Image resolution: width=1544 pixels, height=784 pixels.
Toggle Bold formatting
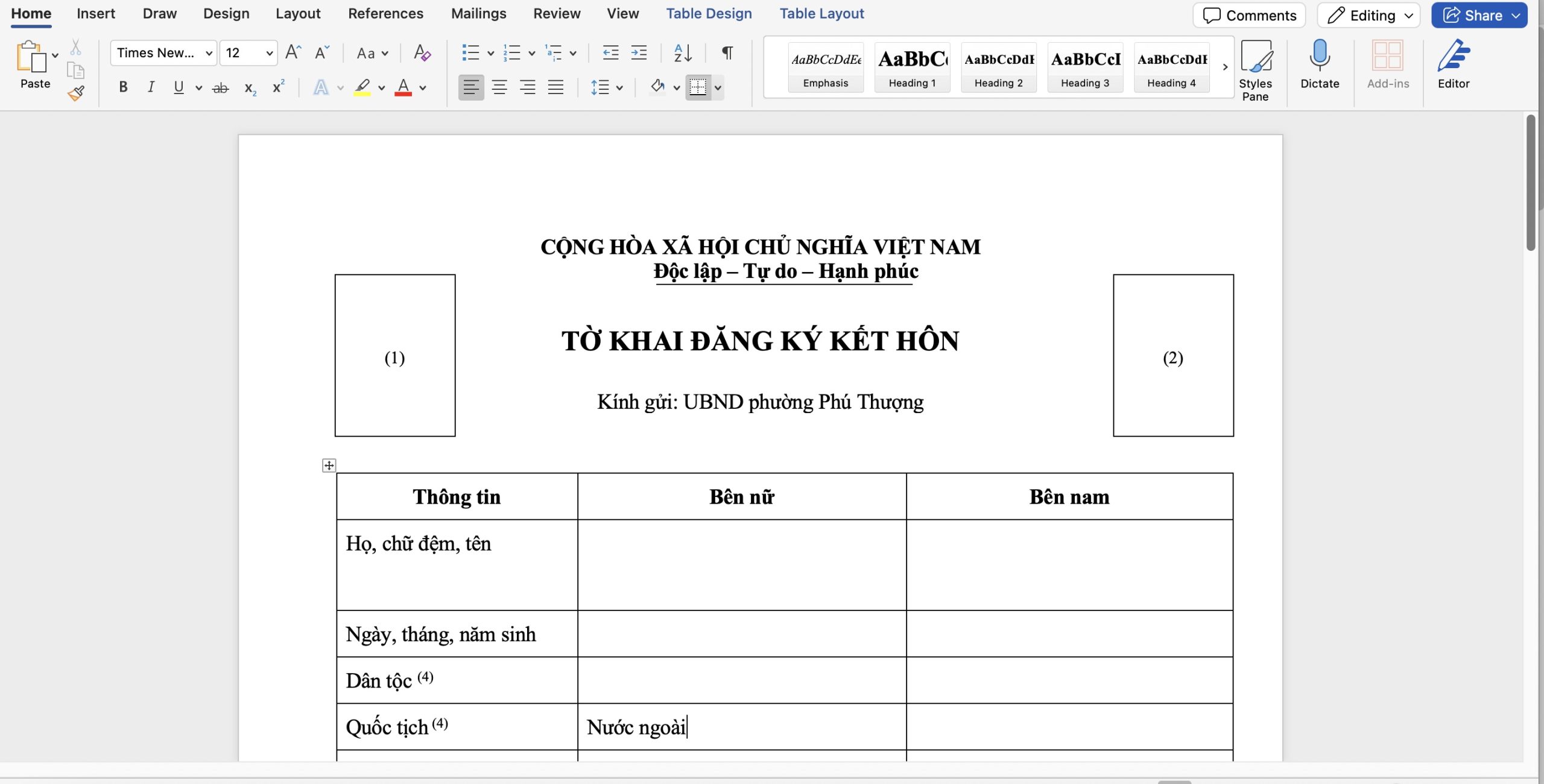[x=123, y=87]
